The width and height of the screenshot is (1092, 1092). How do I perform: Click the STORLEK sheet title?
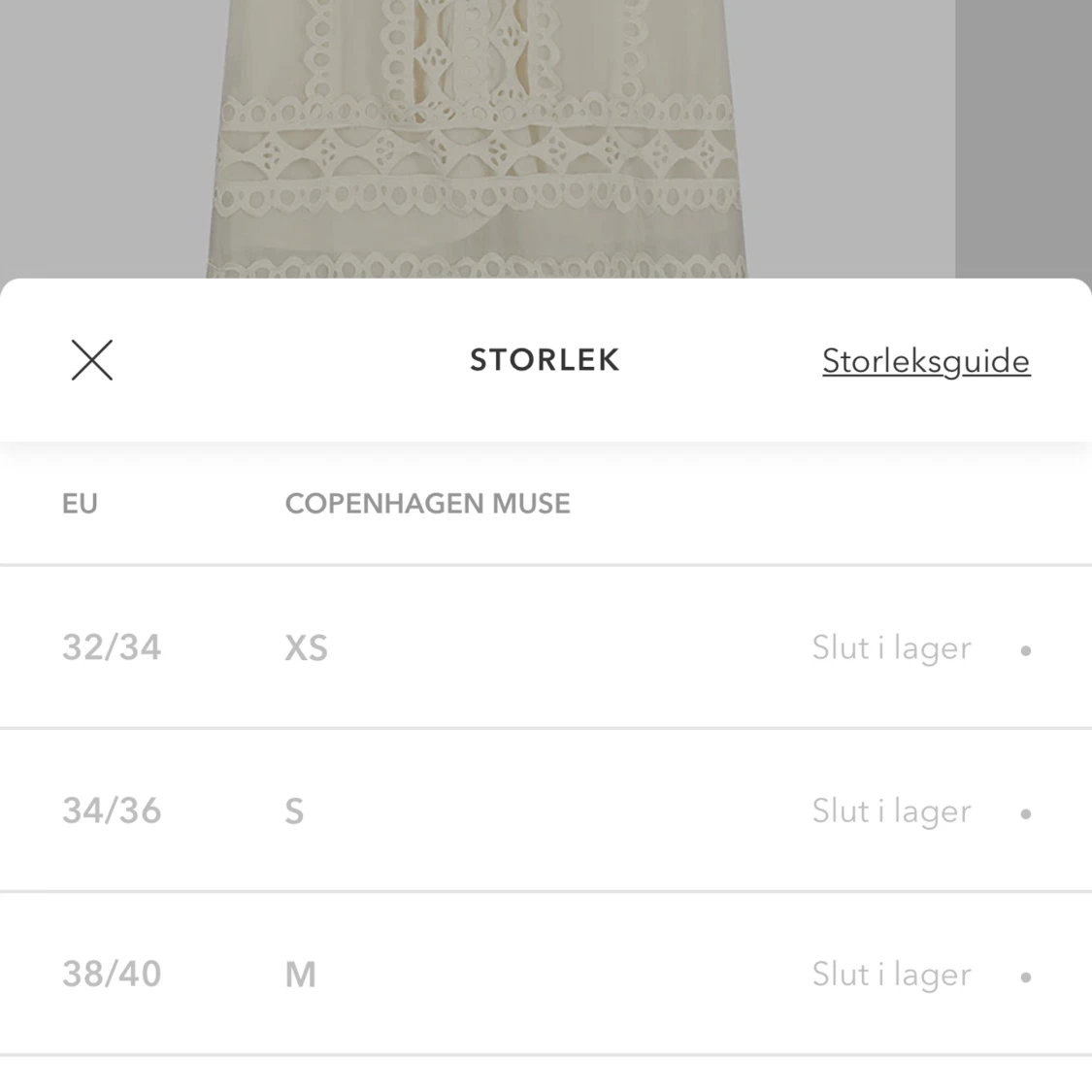(545, 360)
